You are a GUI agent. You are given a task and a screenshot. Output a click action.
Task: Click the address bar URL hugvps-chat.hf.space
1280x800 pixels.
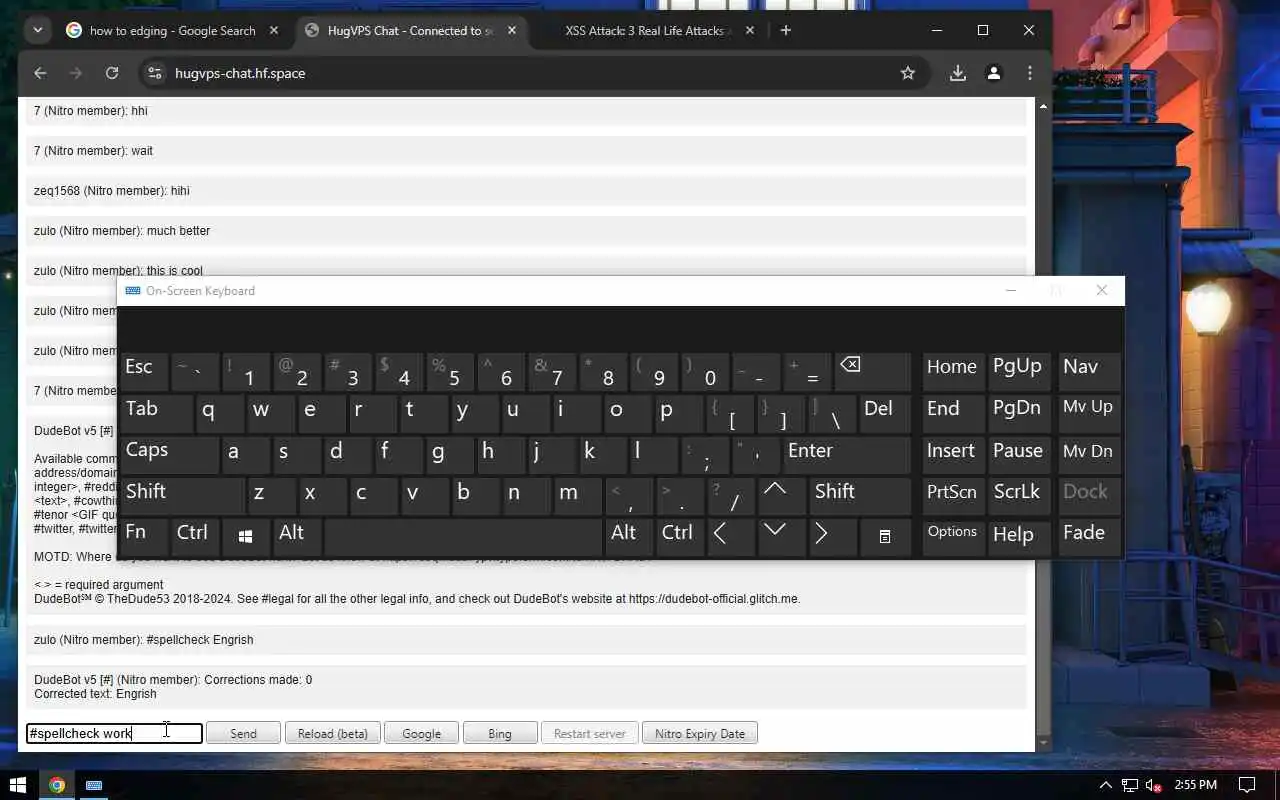coord(240,73)
